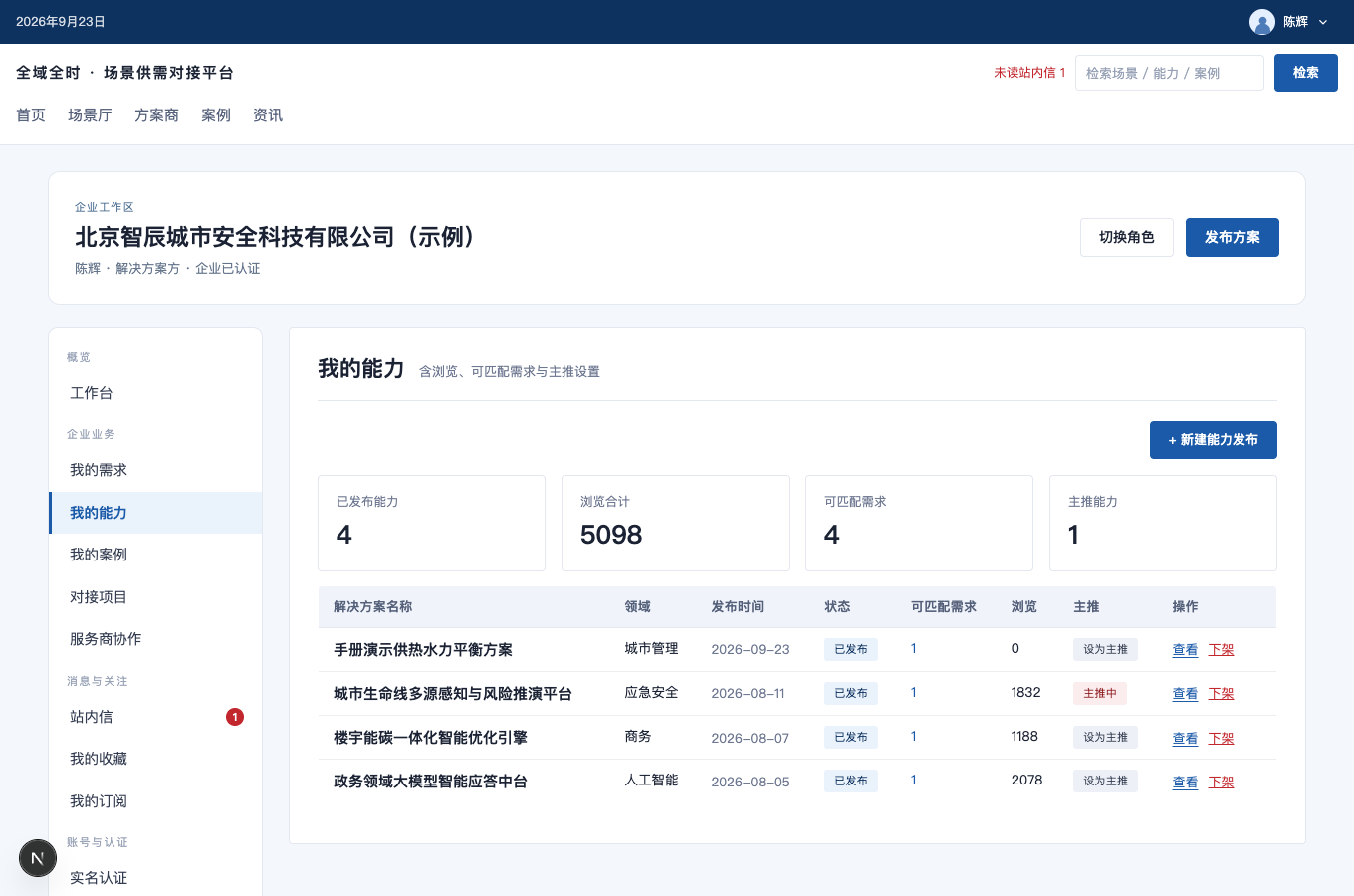Open 我的收藏 in the sidebar

156,759
